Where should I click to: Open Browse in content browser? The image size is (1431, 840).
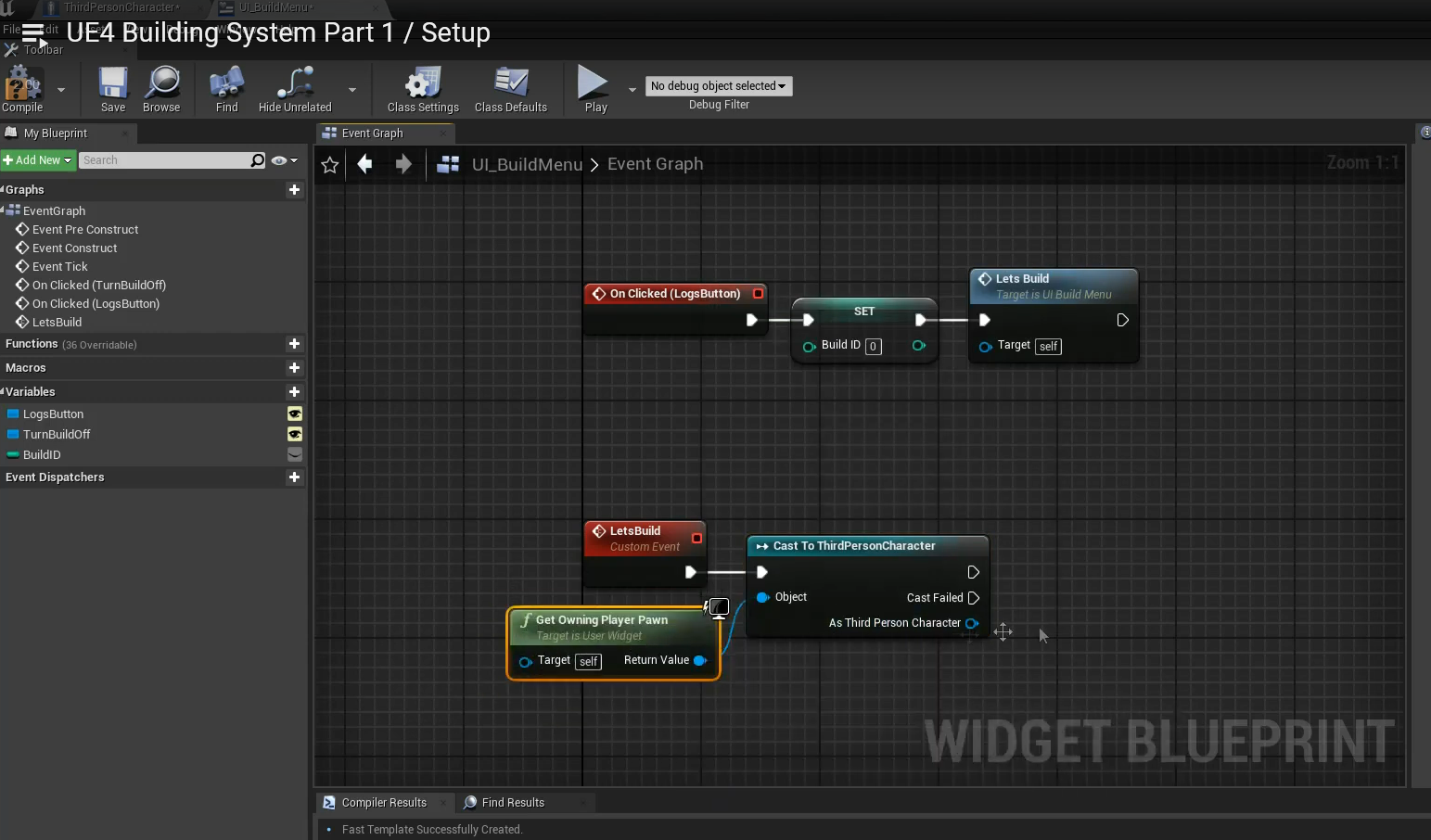(x=162, y=85)
